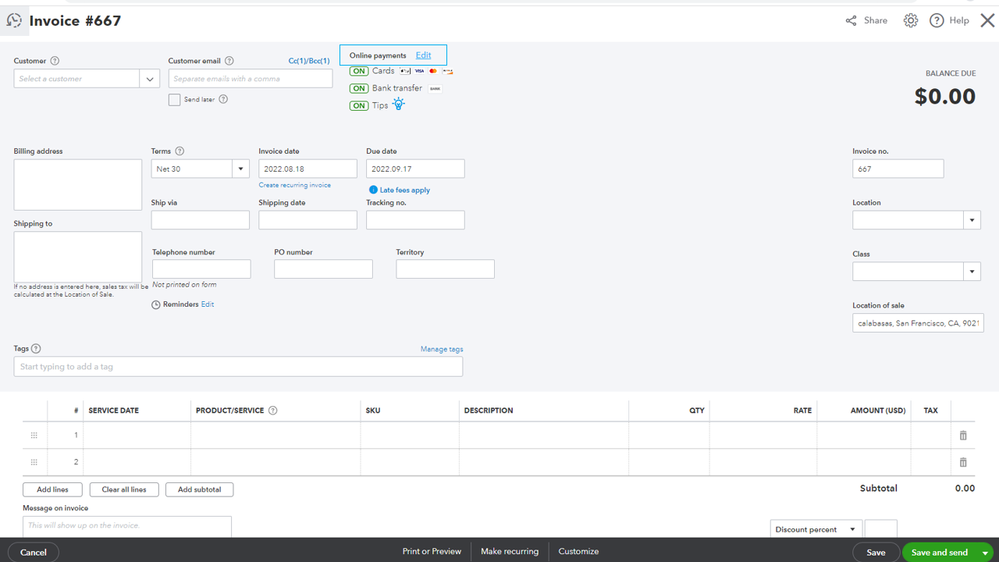Image resolution: width=999 pixels, height=562 pixels.
Task: Click the Telephone number field
Action: click(201, 269)
